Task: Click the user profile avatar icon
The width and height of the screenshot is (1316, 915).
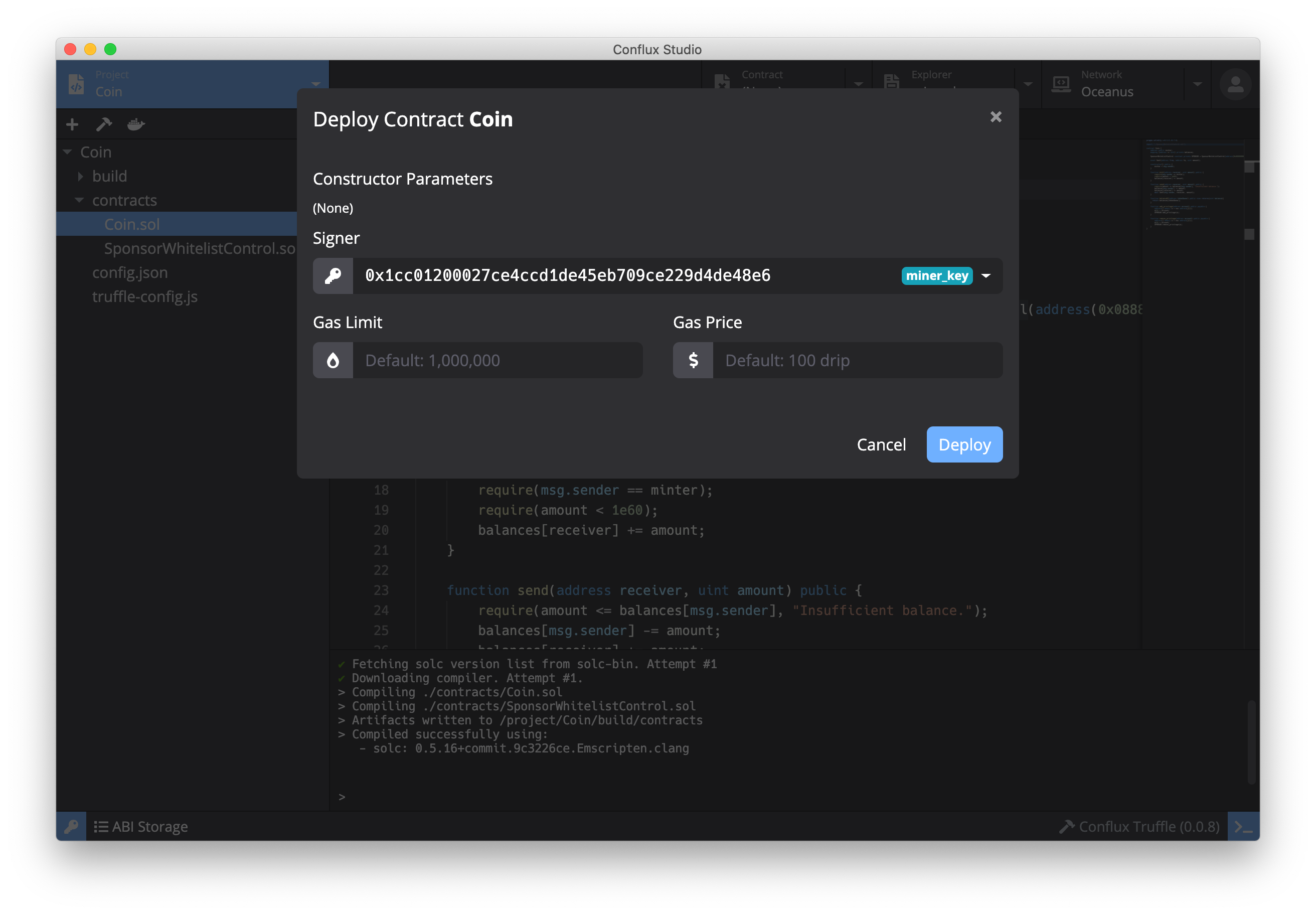Action: (x=1235, y=84)
